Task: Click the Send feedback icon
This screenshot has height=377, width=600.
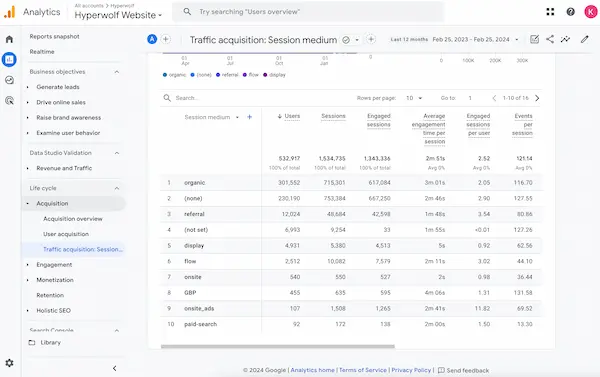Action: tap(441, 370)
